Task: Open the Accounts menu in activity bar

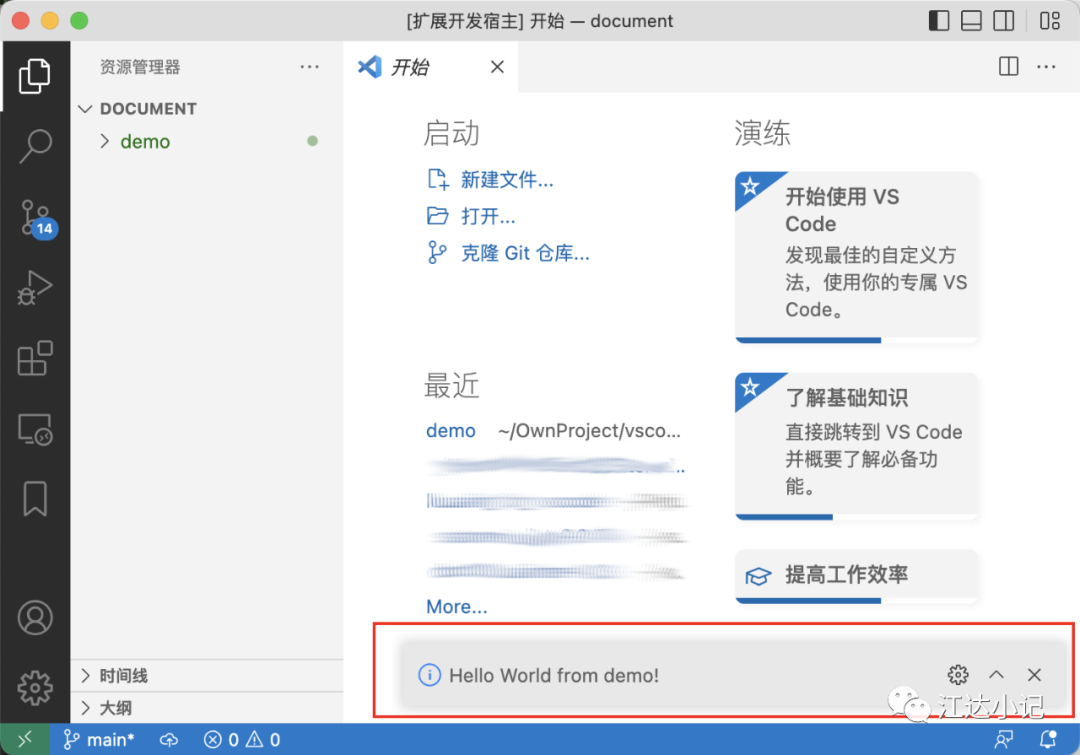Action: tap(34, 617)
